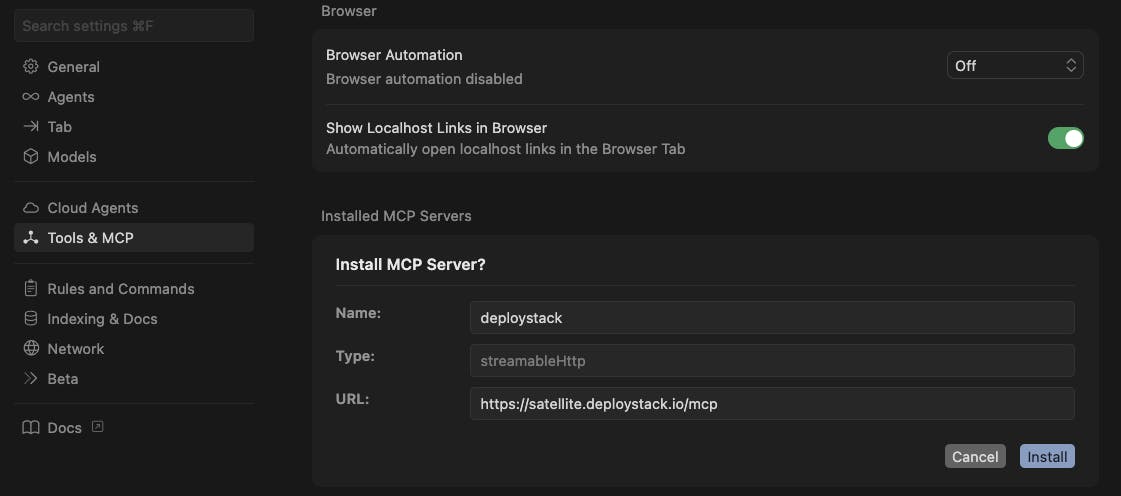This screenshot has height=496, width=1121.
Task: Cancel the MCP server install
Action: (x=975, y=457)
